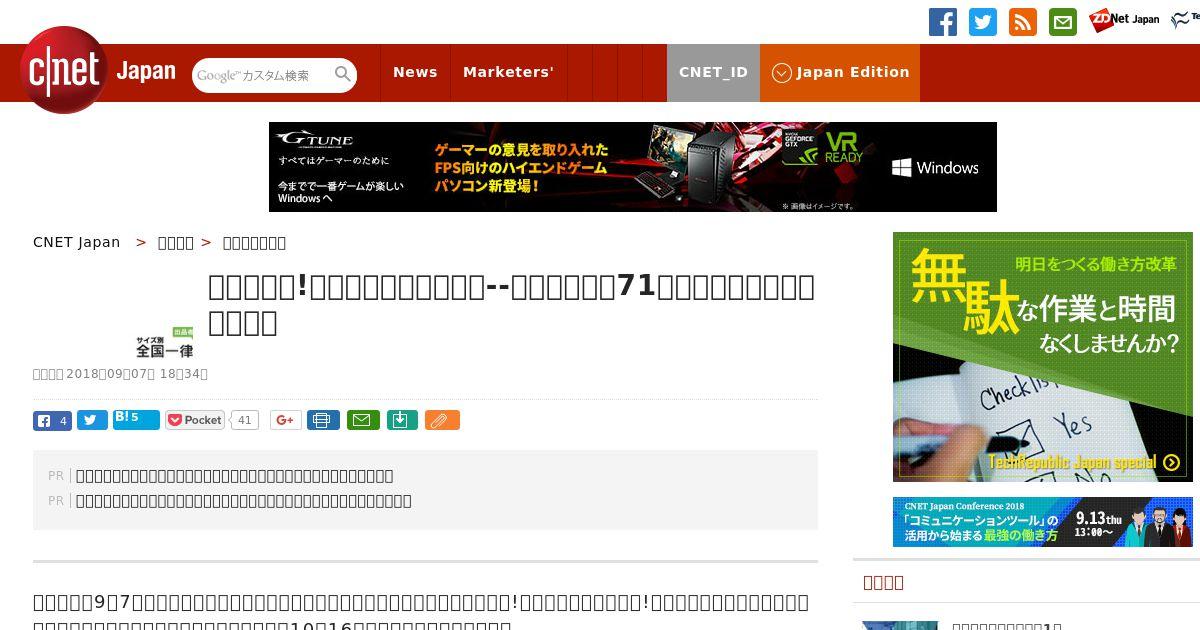Click the Japan text beside the CNET logo
This screenshot has width=1200, height=630.
click(146, 72)
